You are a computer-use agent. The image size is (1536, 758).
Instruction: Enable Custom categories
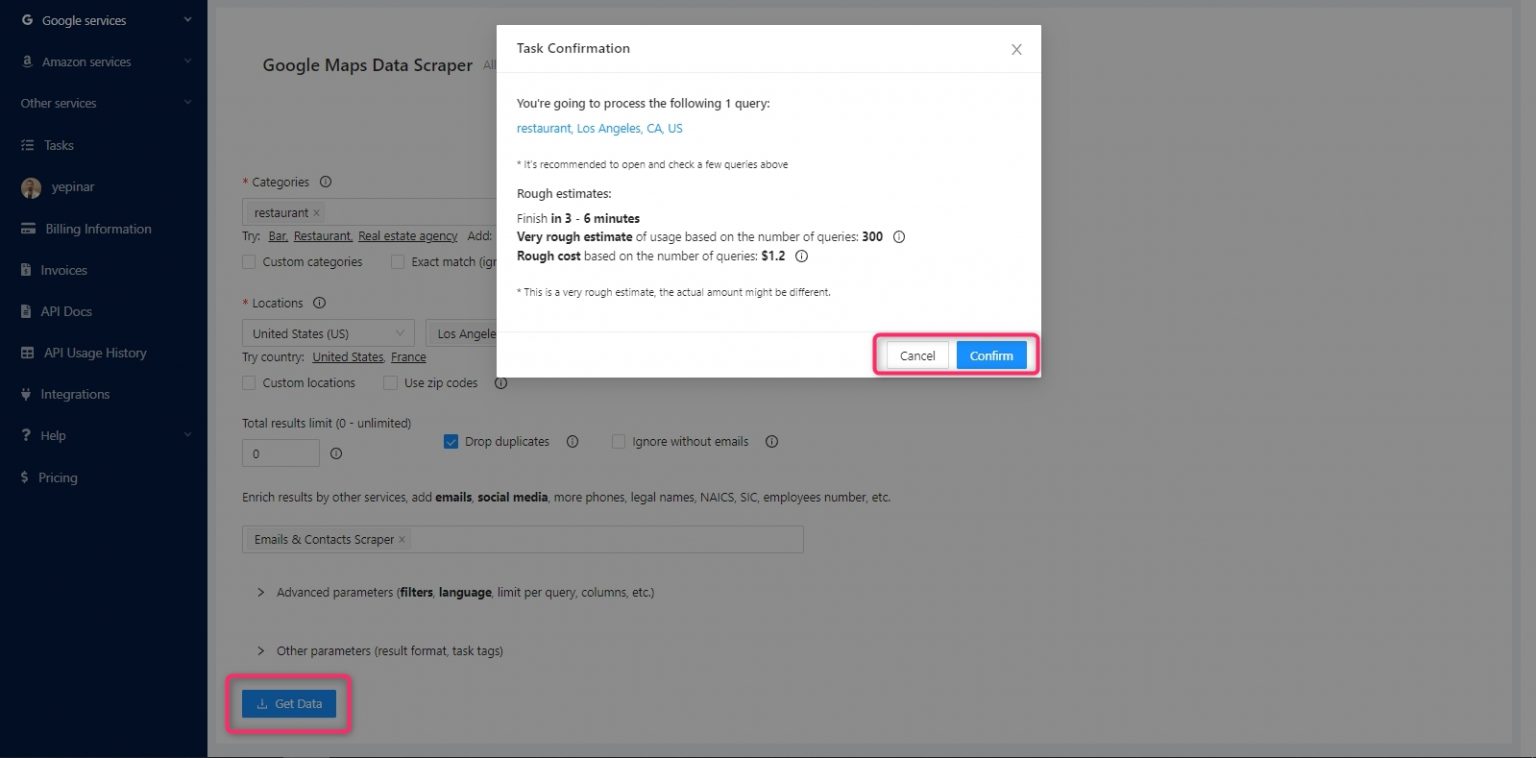pyautogui.click(x=248, y=261)
